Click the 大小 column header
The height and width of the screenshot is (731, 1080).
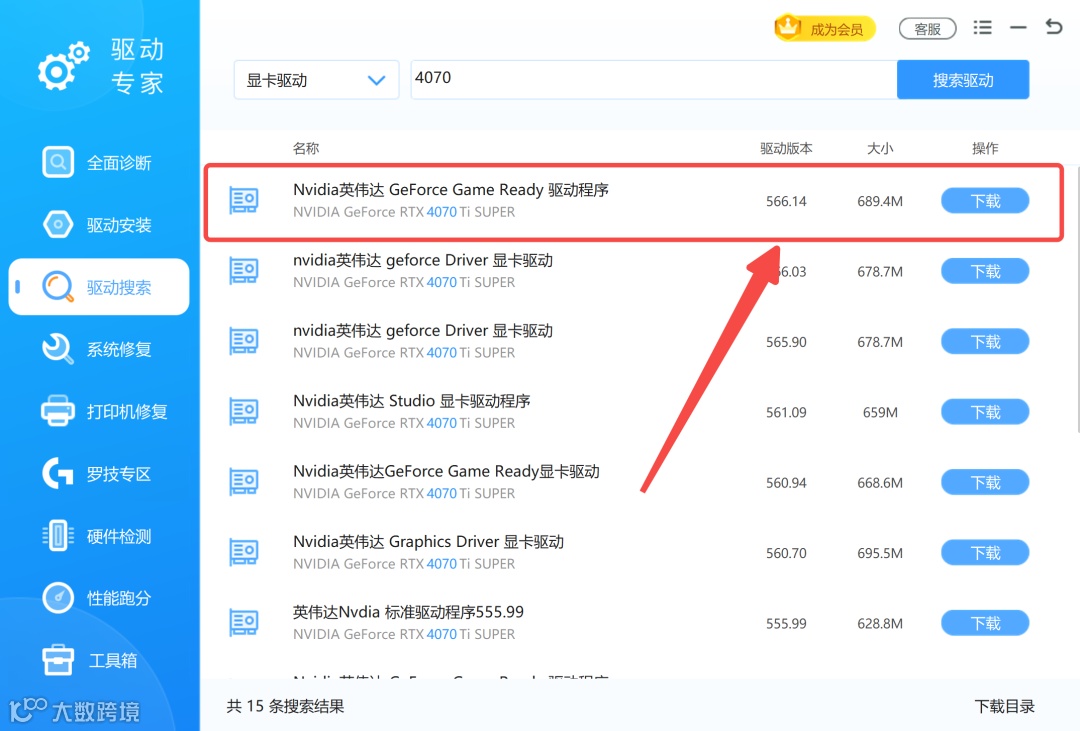[x=880, y=148]
